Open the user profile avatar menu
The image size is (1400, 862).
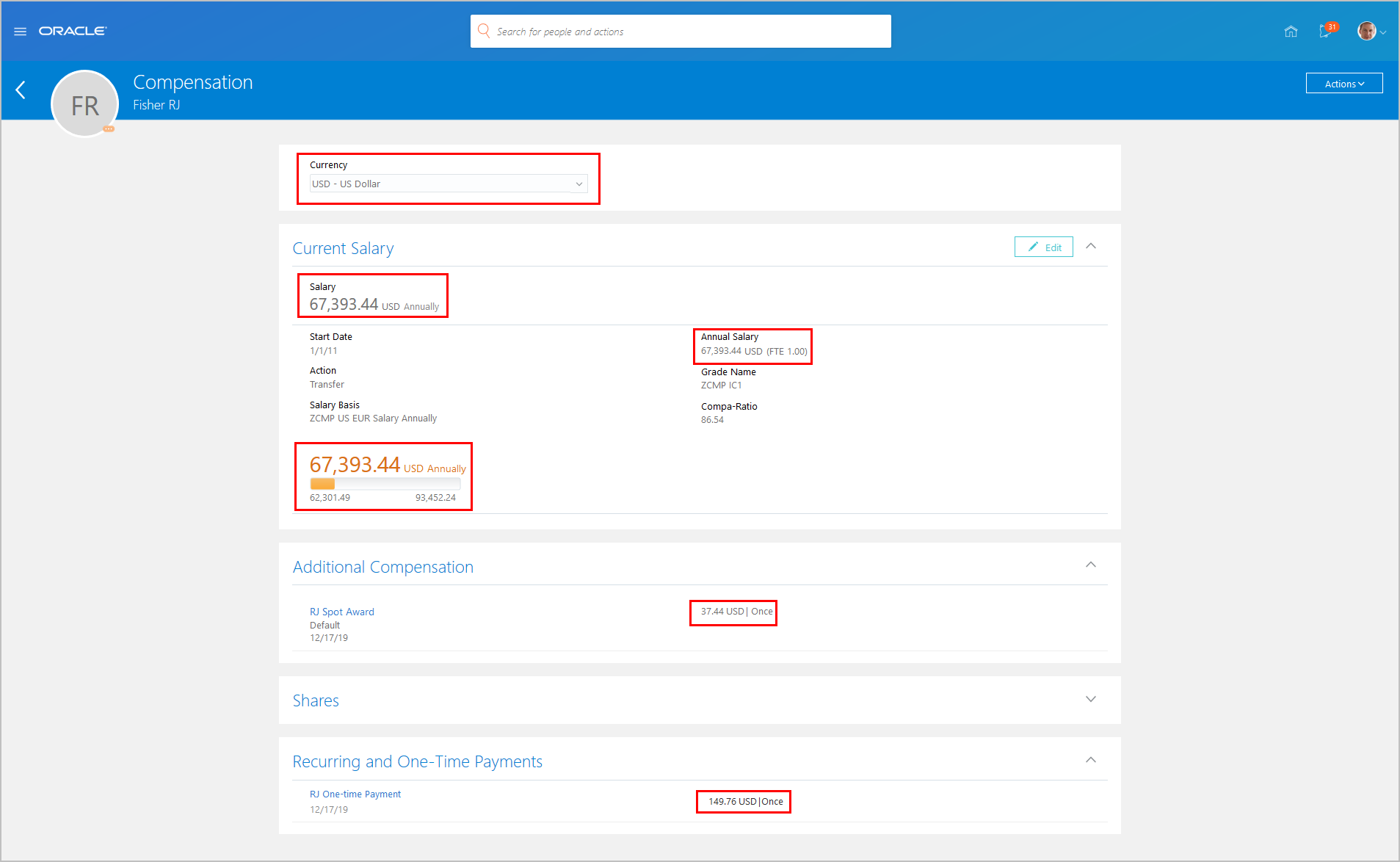pyautogui.click(x=1370, y=32)
